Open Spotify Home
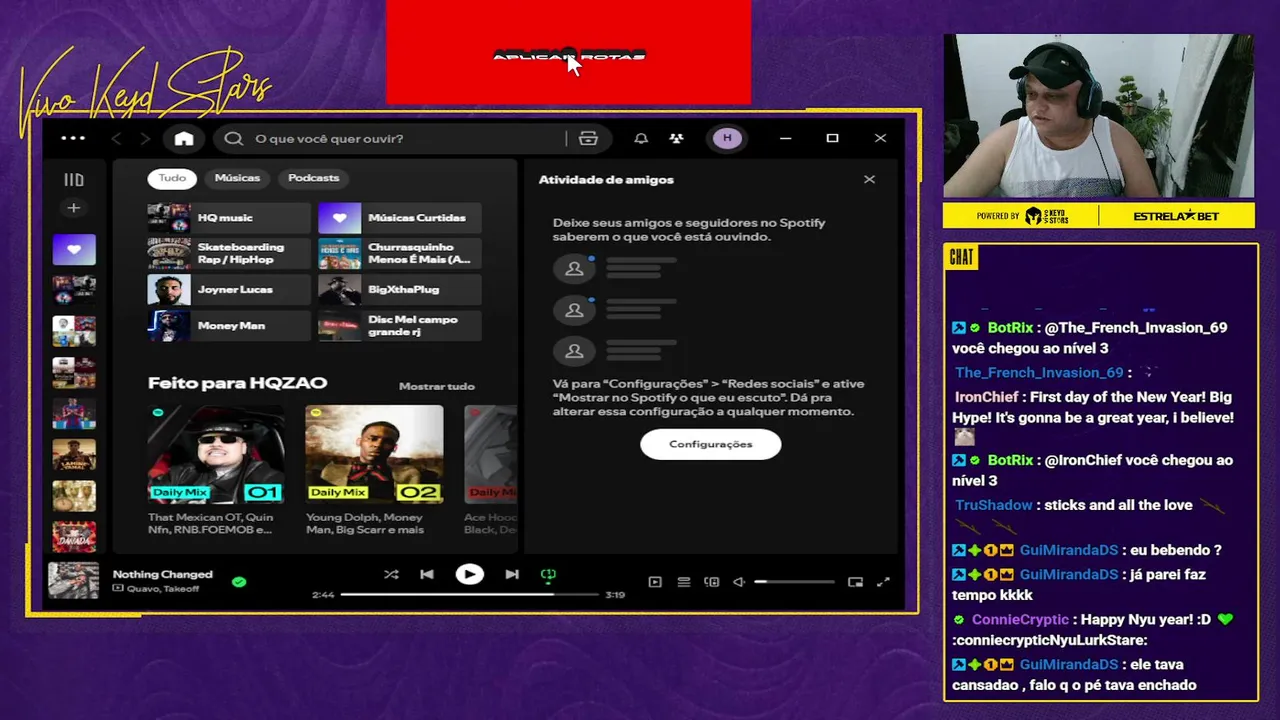The width and height of the screenshot is (1280, 720). (184, 139)
